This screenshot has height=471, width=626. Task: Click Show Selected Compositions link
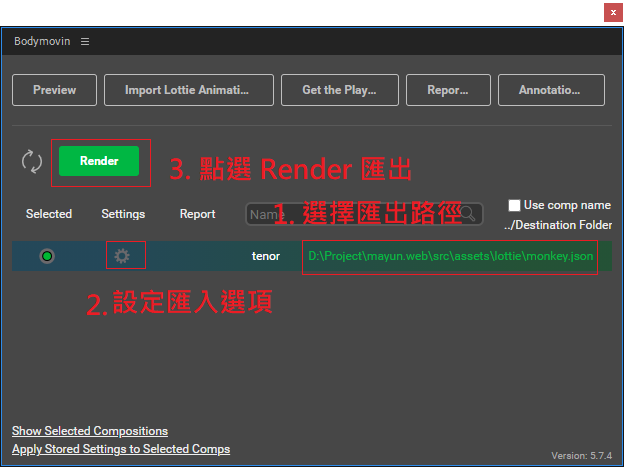point(90,431)
